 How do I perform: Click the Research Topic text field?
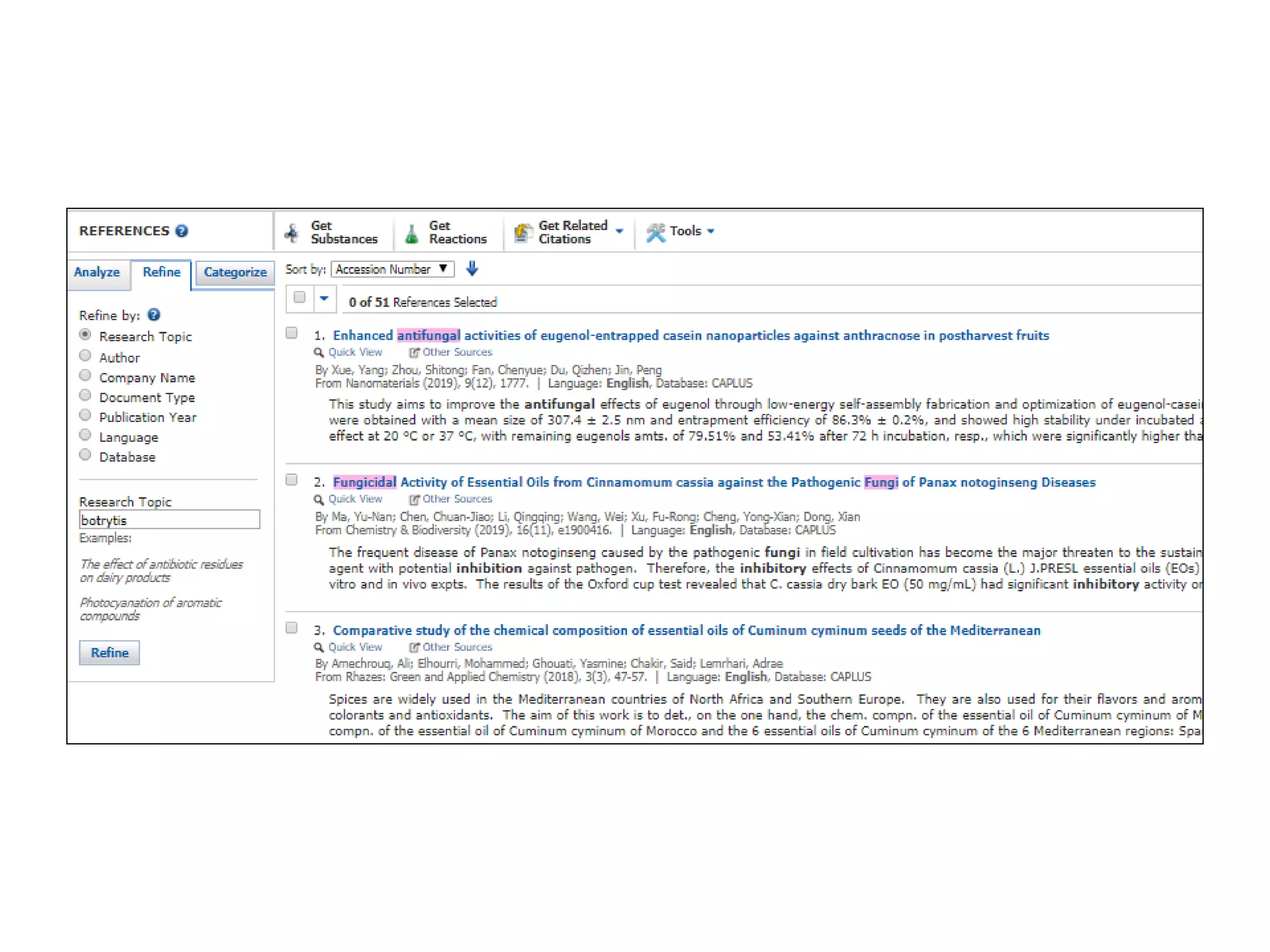point(169,520)
